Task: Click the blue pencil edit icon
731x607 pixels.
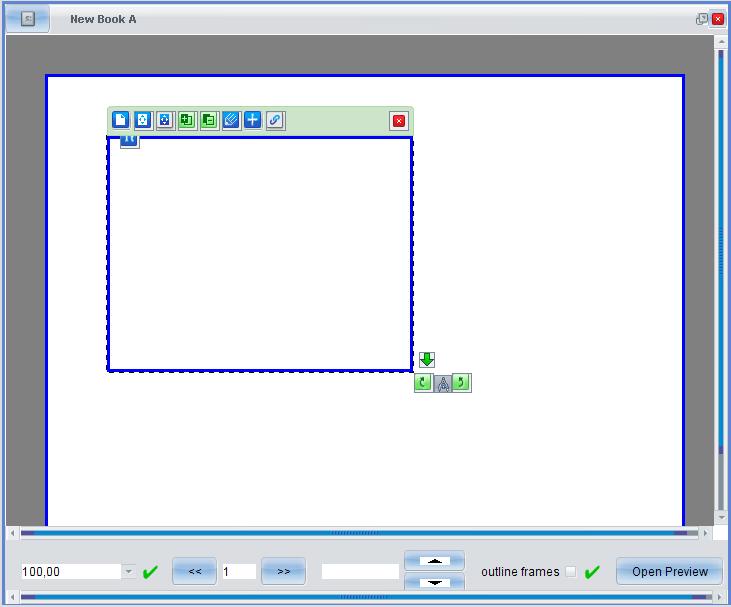Action: point(231,120)
